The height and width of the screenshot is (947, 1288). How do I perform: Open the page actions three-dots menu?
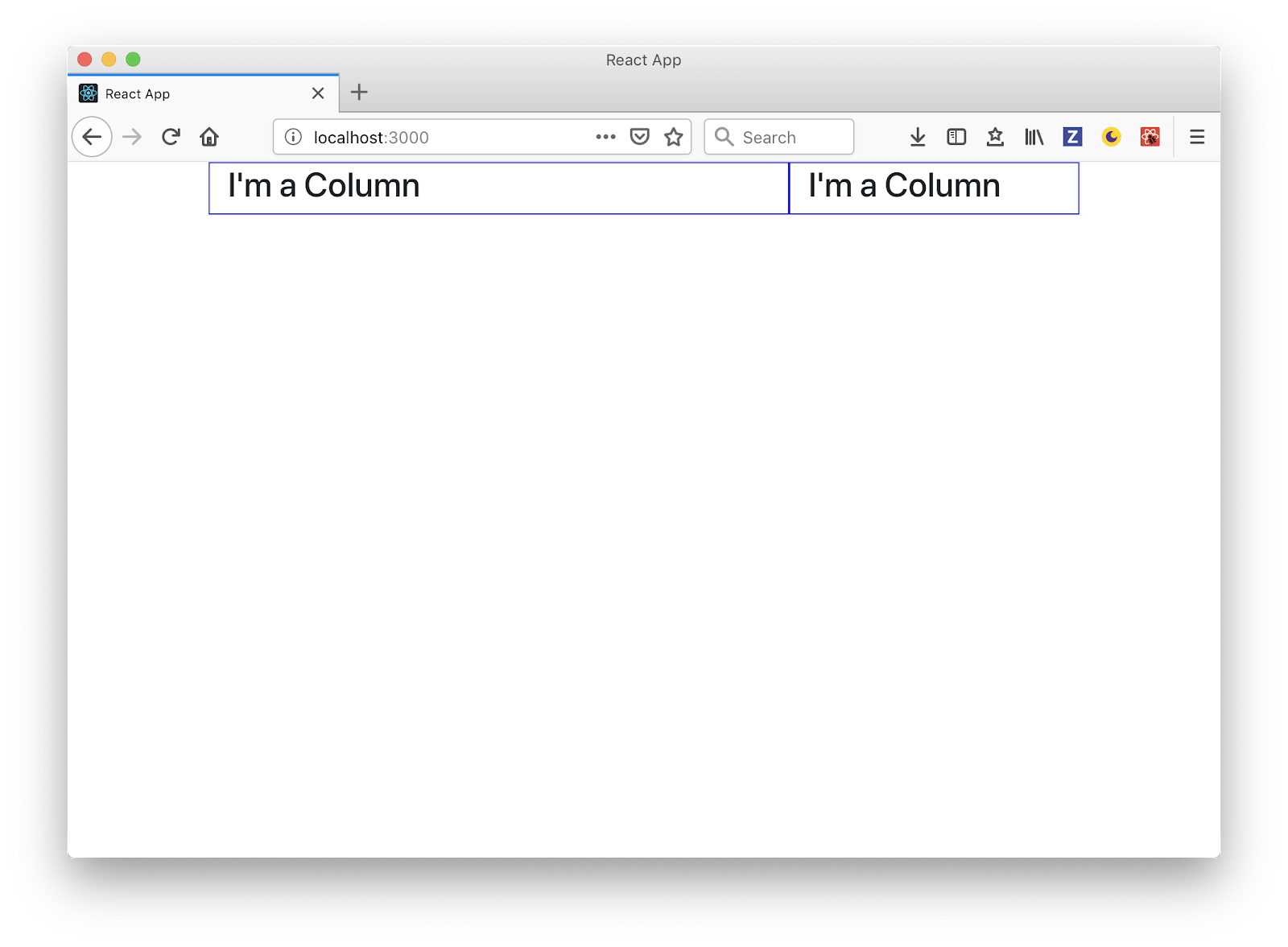pyautogui.click(x=605, y=137)
